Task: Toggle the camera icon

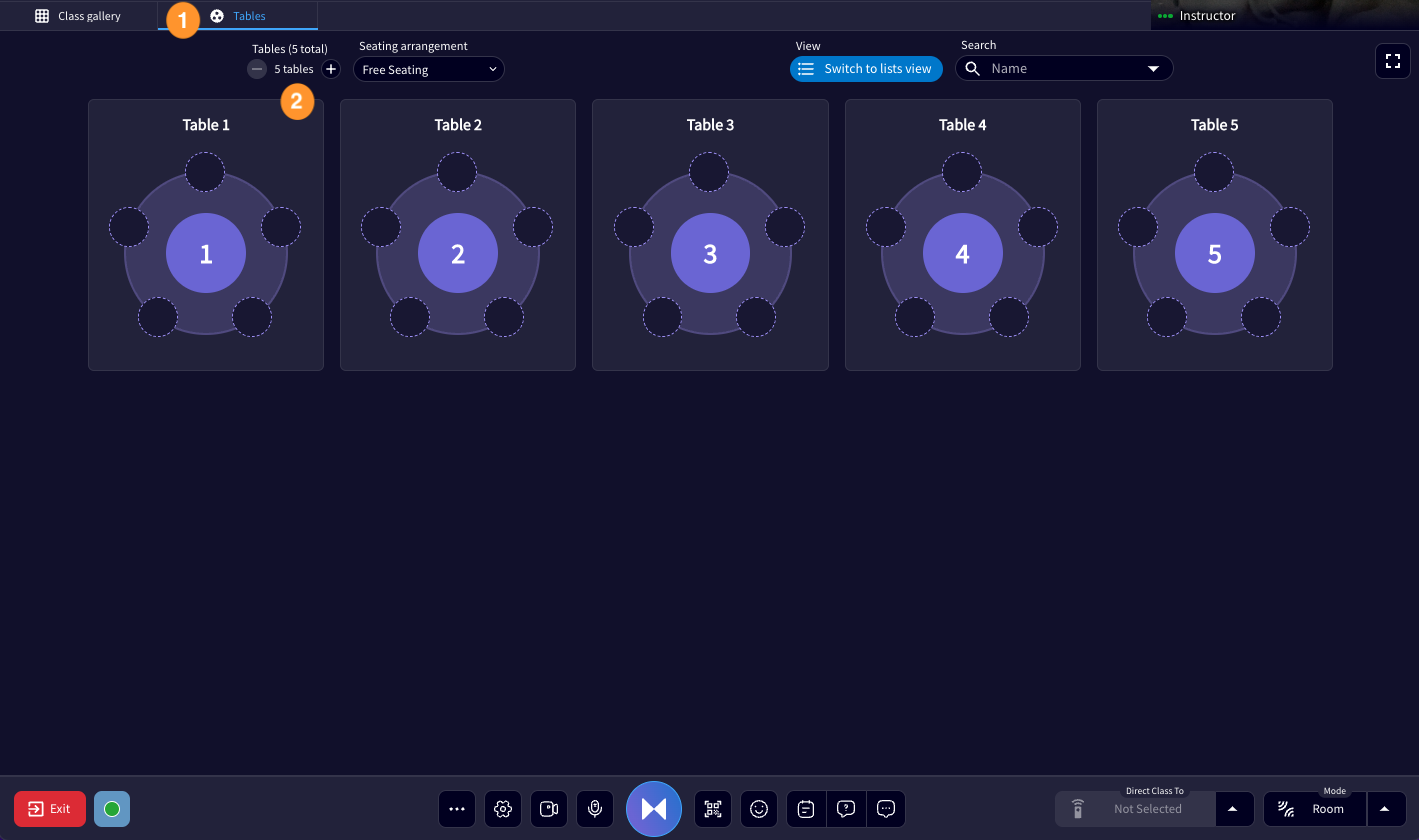Action: 549,809
